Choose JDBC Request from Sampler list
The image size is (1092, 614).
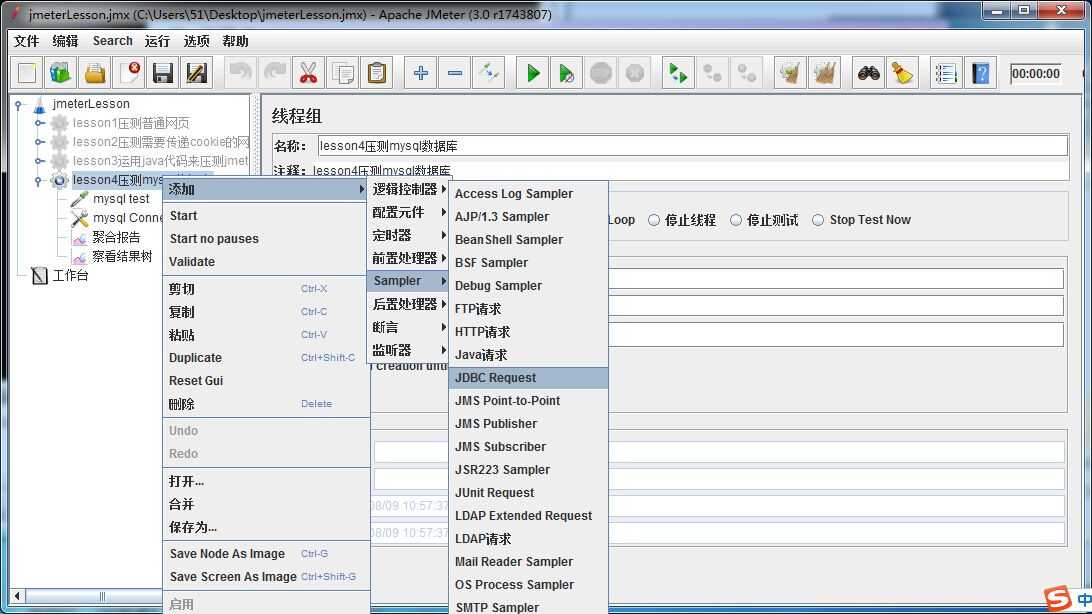pos(529,378)
